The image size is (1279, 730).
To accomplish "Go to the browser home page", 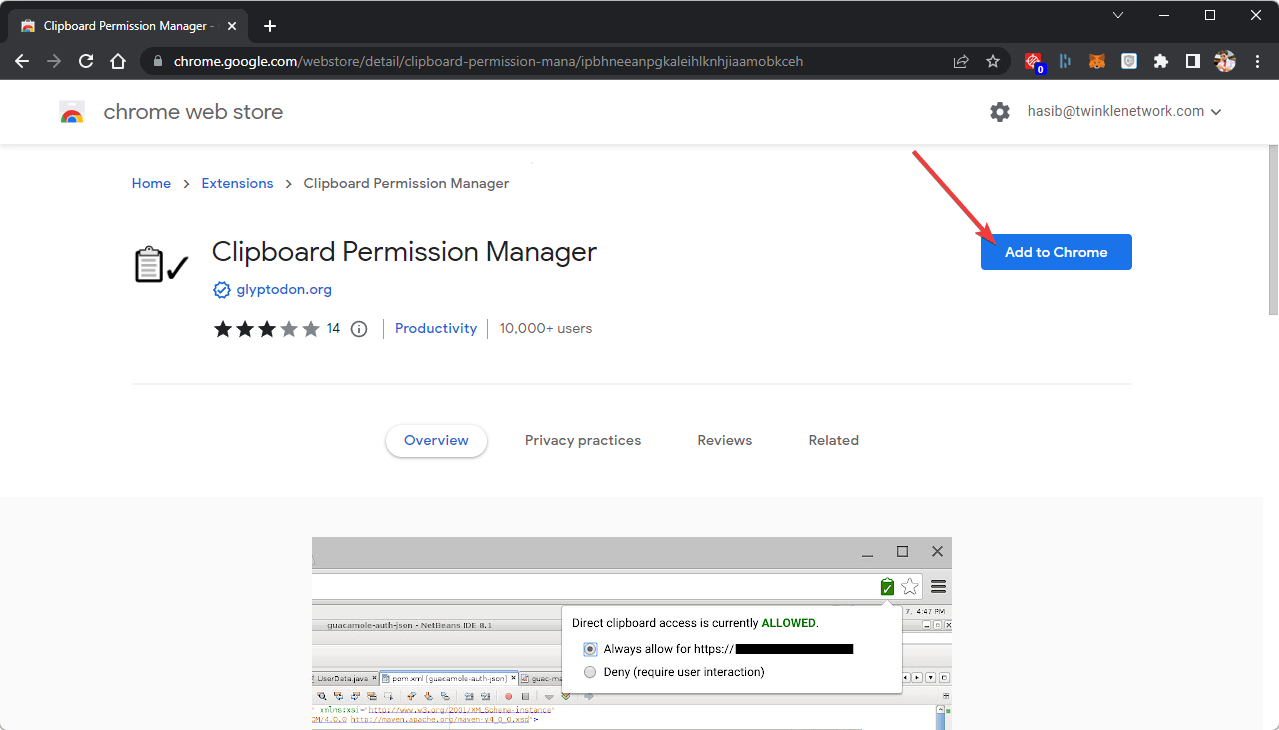I will [118, 61].
